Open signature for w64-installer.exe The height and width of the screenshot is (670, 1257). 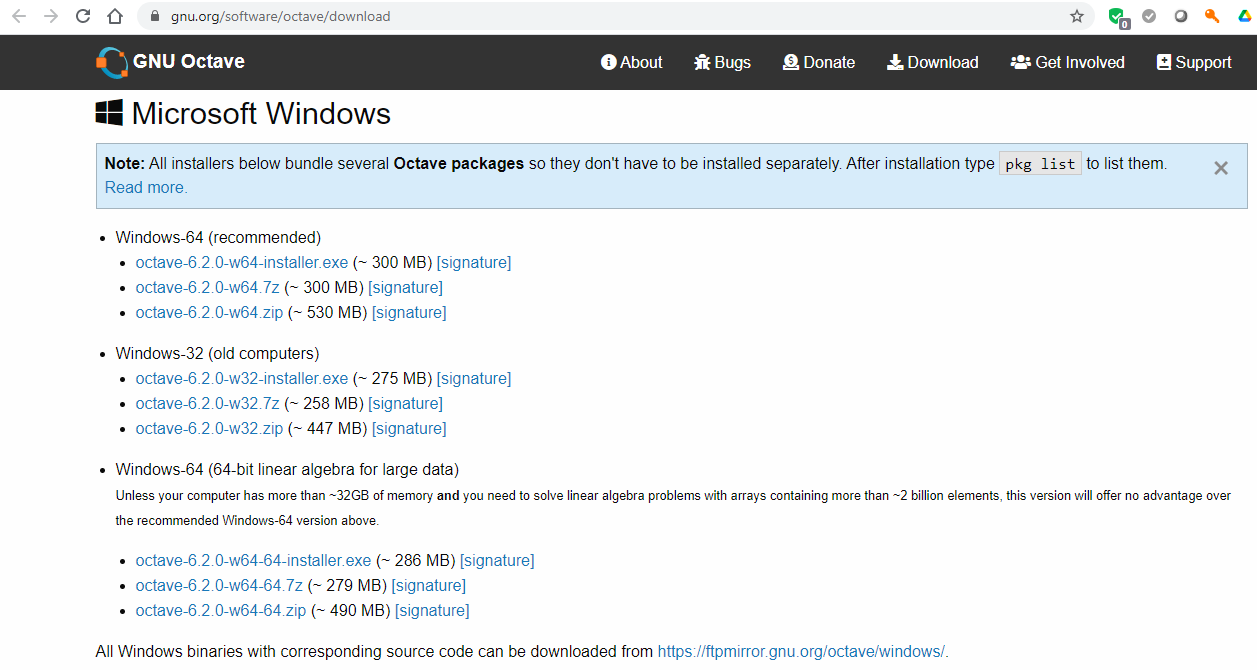coord(474,263)
